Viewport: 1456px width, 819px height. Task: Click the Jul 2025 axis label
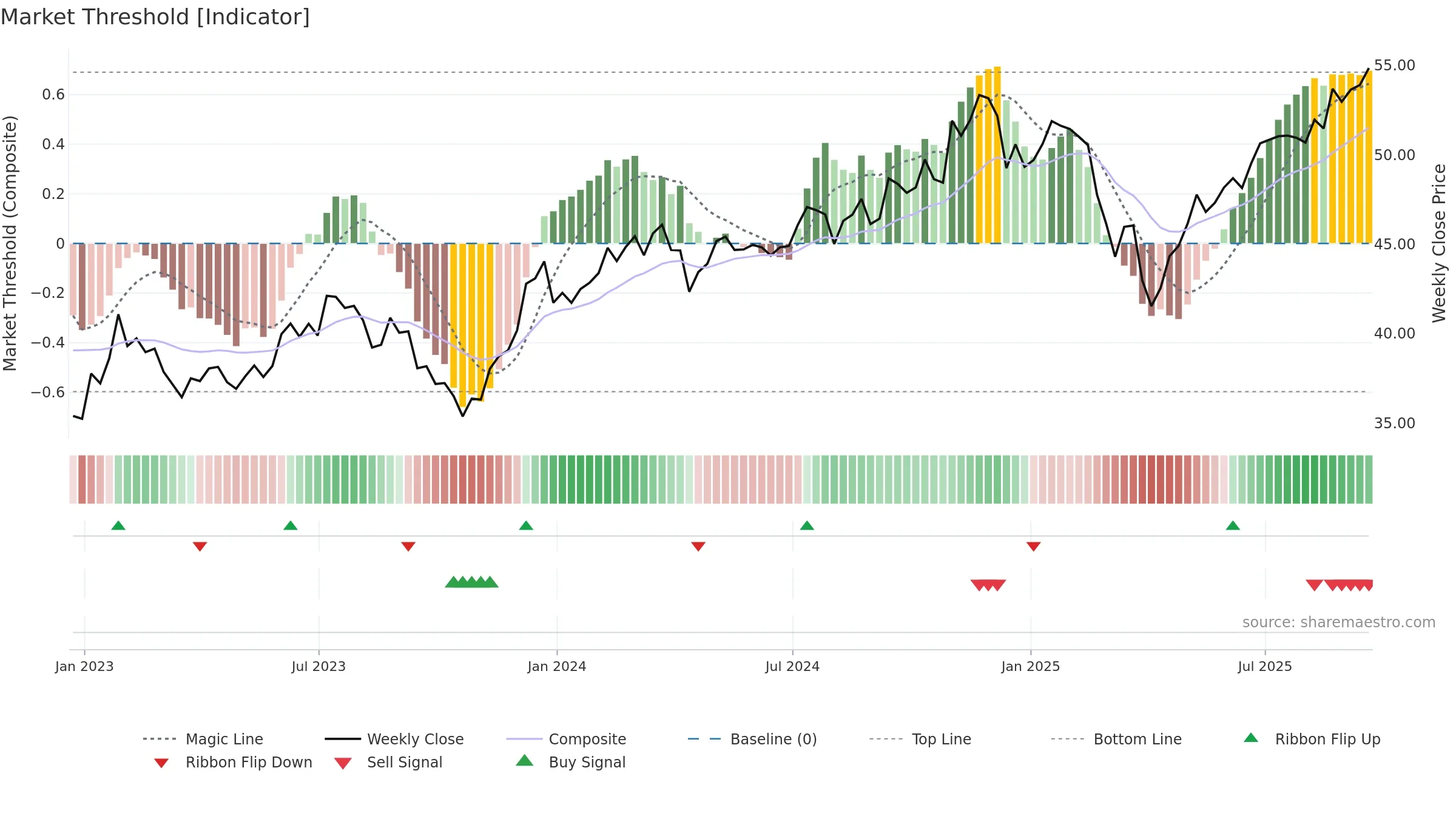point(1265,667)
